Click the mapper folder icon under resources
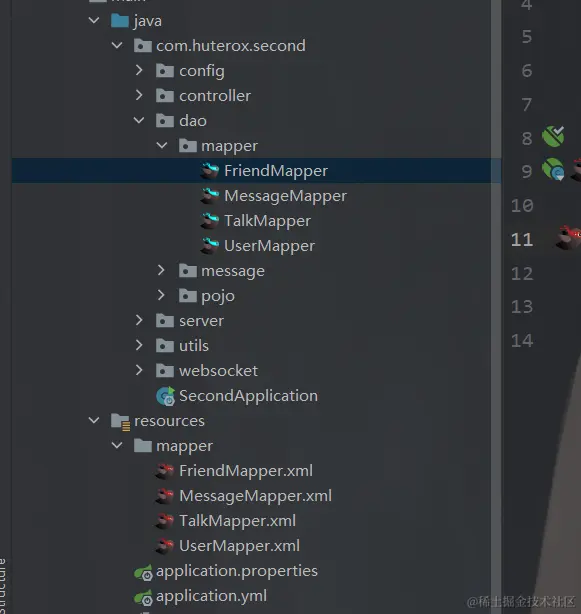This screenshot has height=614, width=581. pyautogui.click(x=143, y=446)
